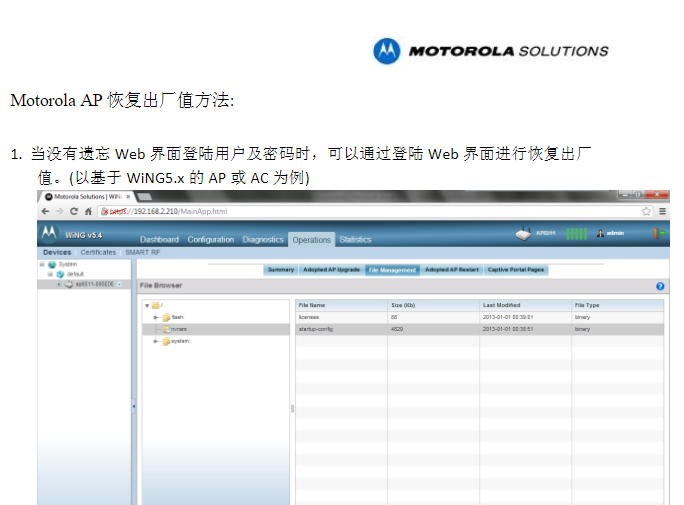This screenshot has height=505, width=684.
Task: Collapse the root folder triangle
Action: (147, 306)
